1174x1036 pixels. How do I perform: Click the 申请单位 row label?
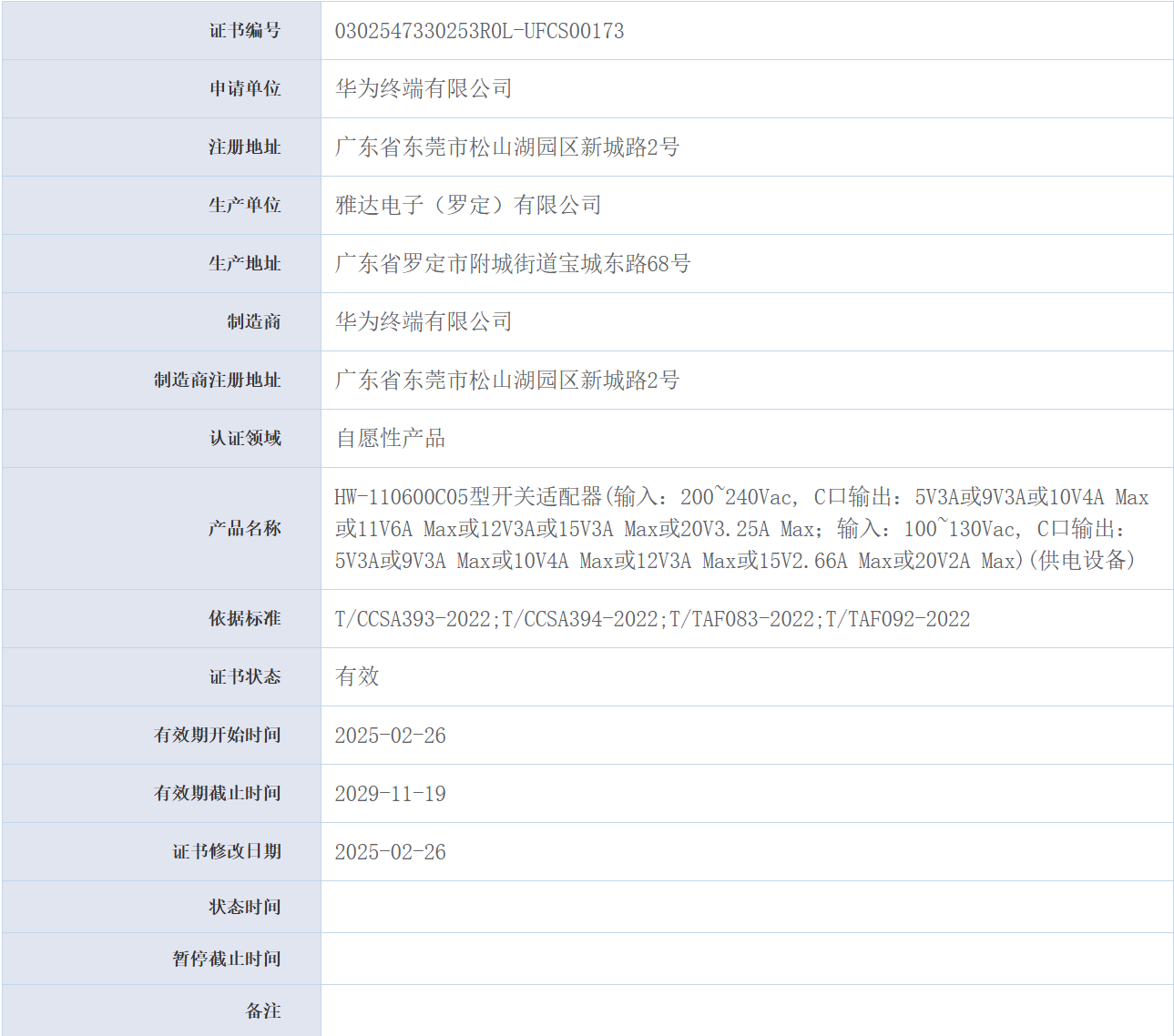(245, 89)
